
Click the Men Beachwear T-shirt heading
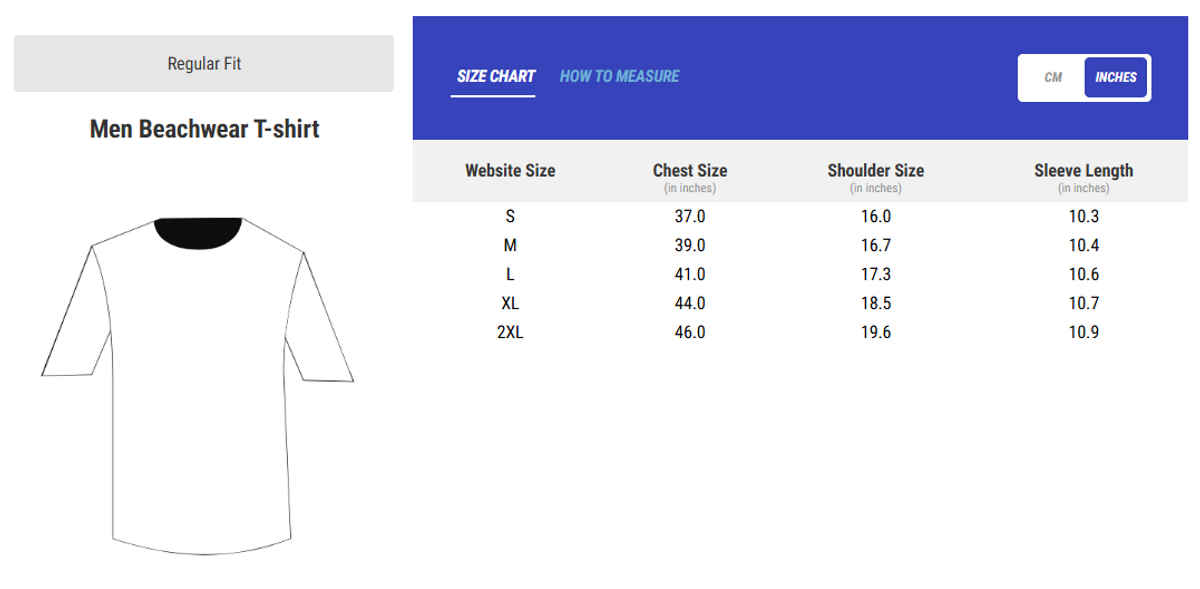[204, 129]
